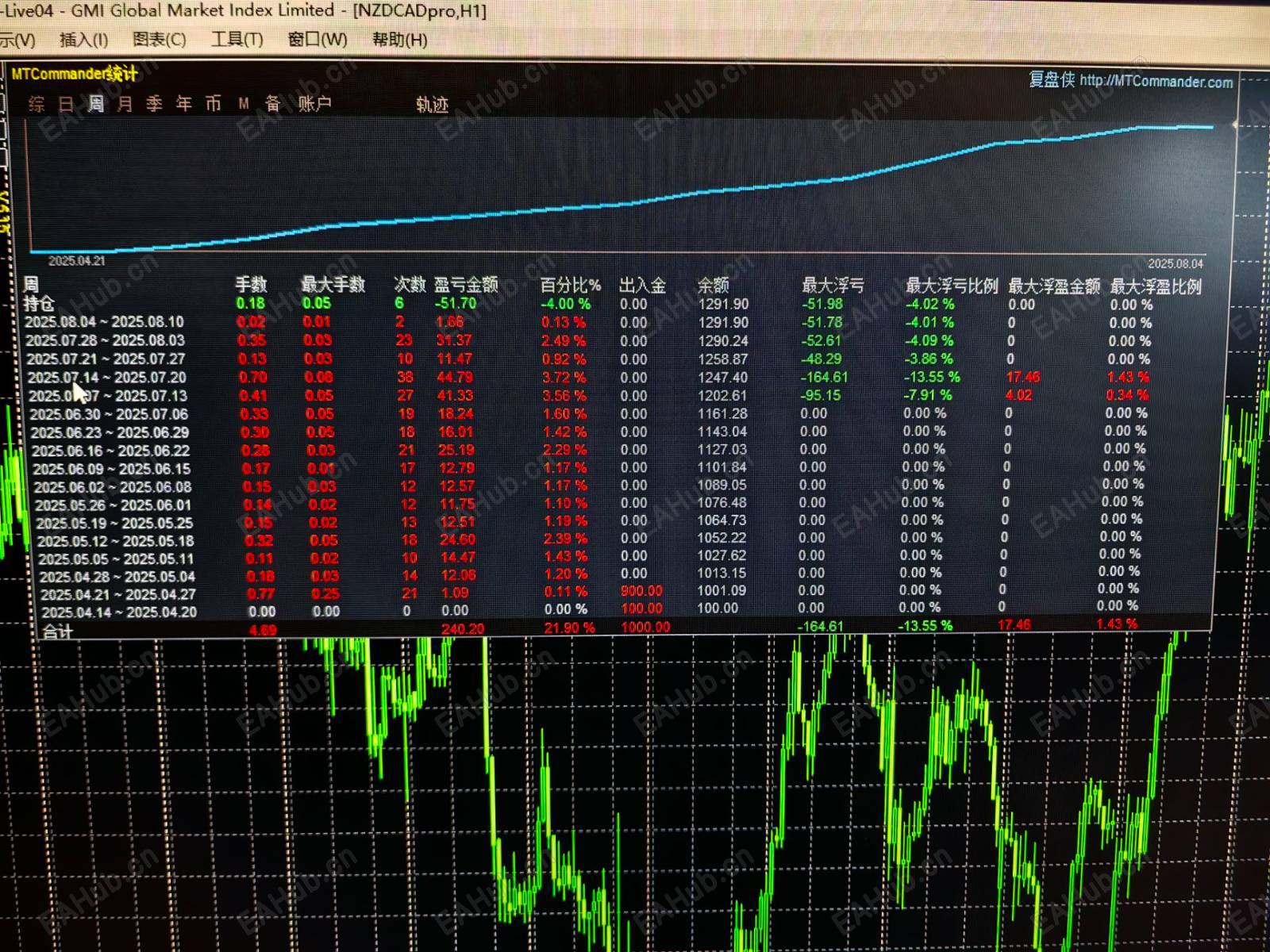Select week row 2025.06.23 ~ 2025.06.29
The image size is (1270, 952).
[110, 432]
